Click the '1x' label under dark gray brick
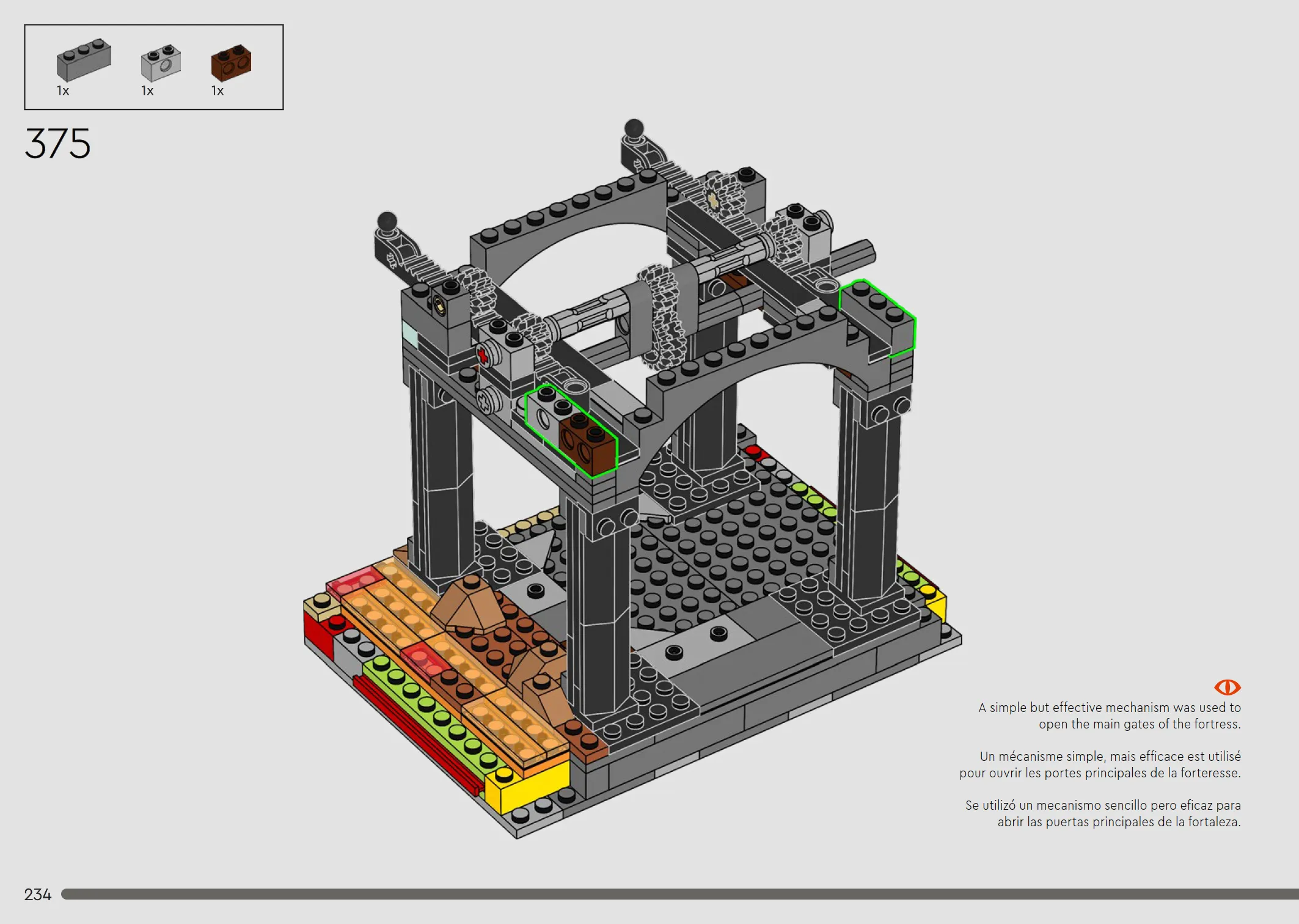The height and width of the screenshot is (924, 1299). 63,91
